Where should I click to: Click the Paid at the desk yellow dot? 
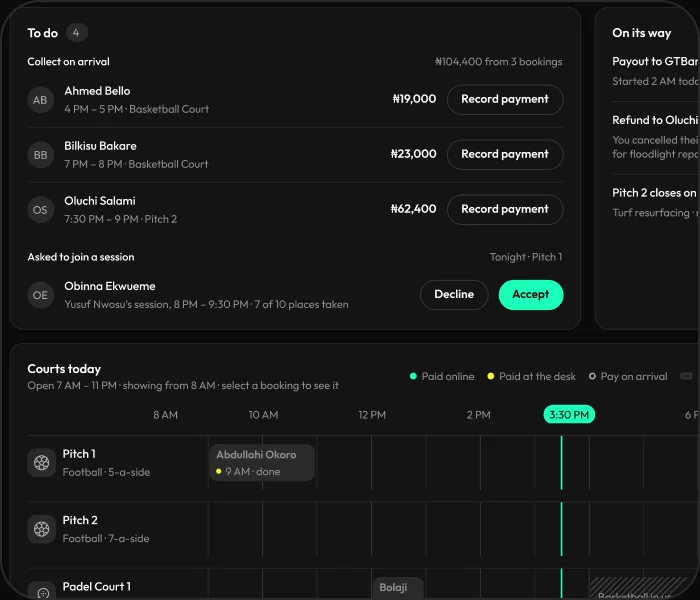click(491, 376)
